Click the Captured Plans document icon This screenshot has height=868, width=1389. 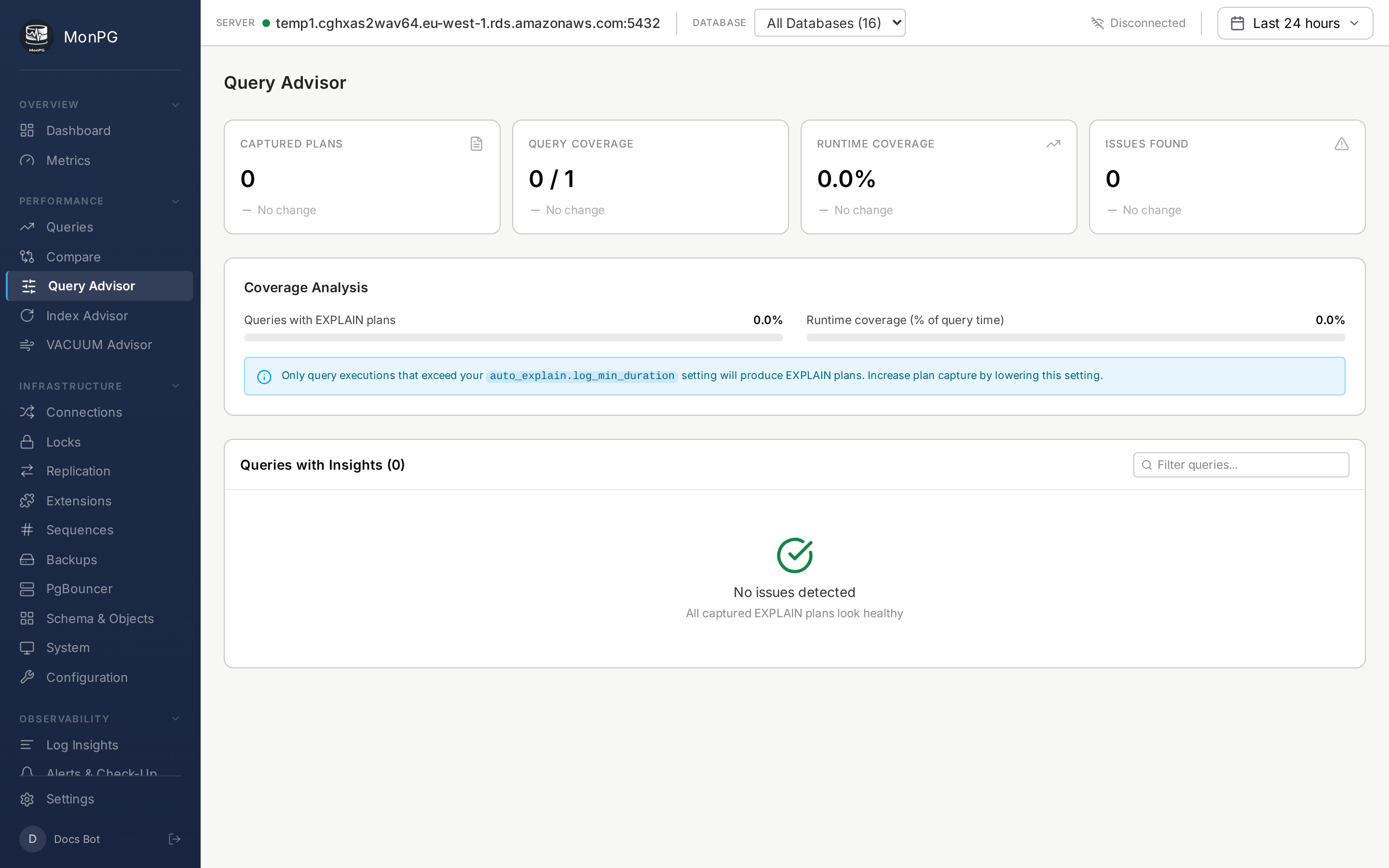[x=477, y=144]
